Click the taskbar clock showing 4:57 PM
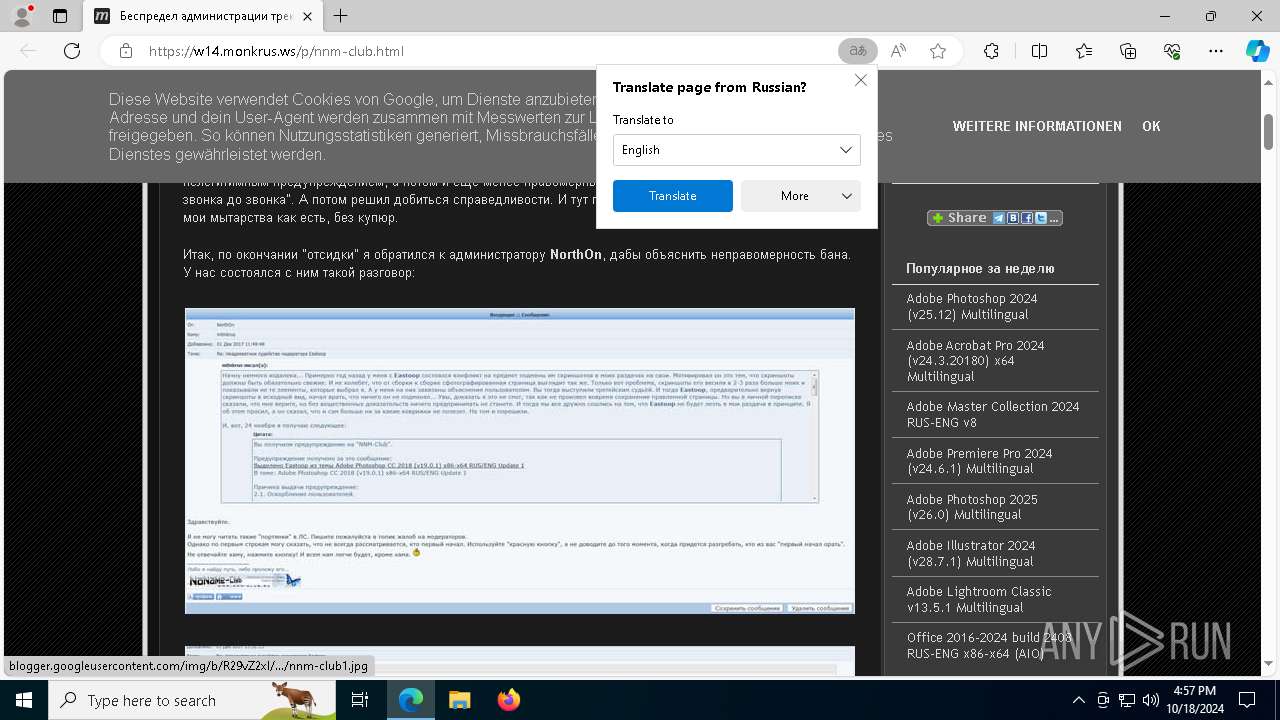Image resolution: width=1280 pixels, height=720 pixels. coord(1194,700)
